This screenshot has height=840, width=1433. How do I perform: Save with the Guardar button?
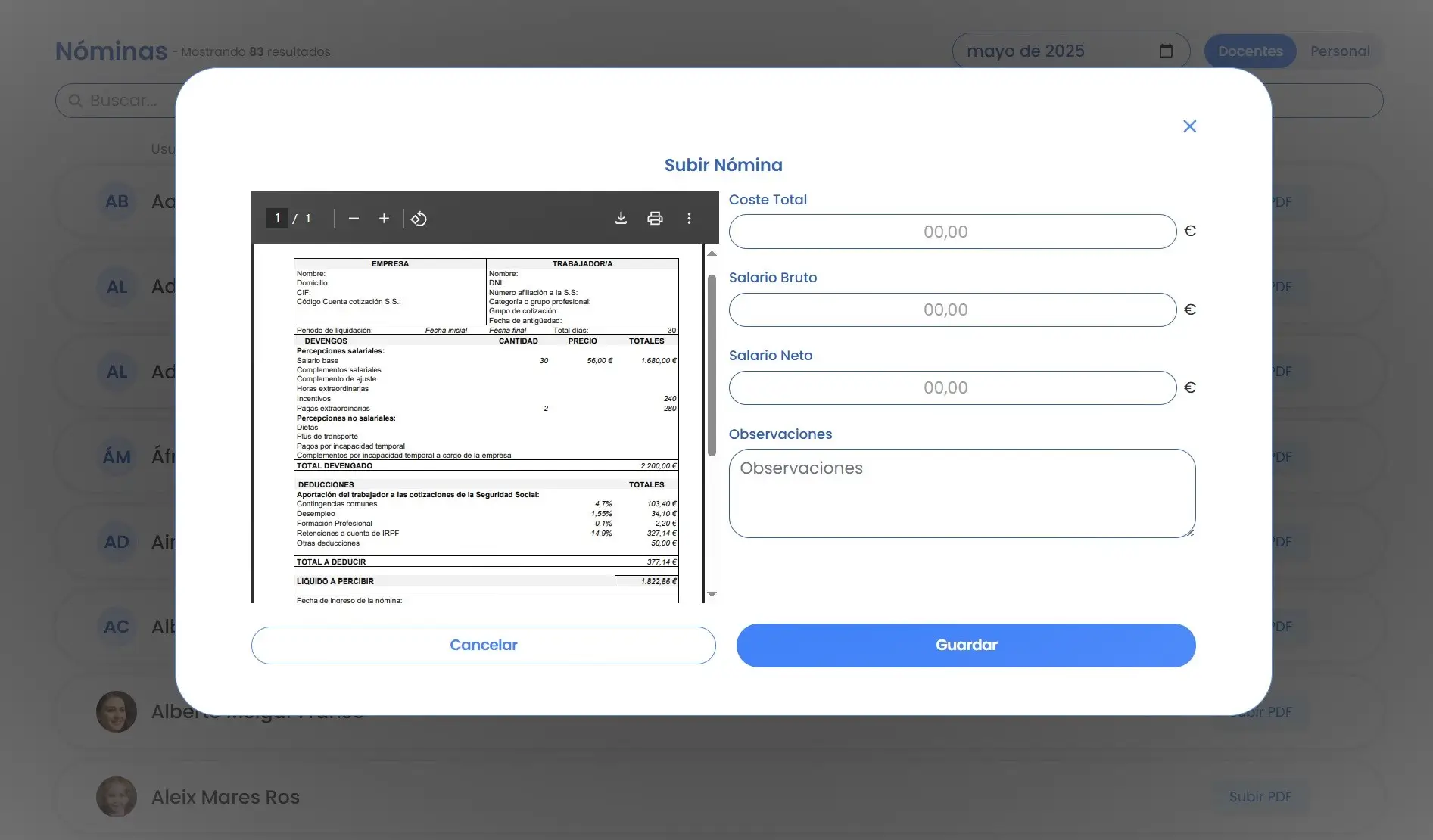point(965,645)
